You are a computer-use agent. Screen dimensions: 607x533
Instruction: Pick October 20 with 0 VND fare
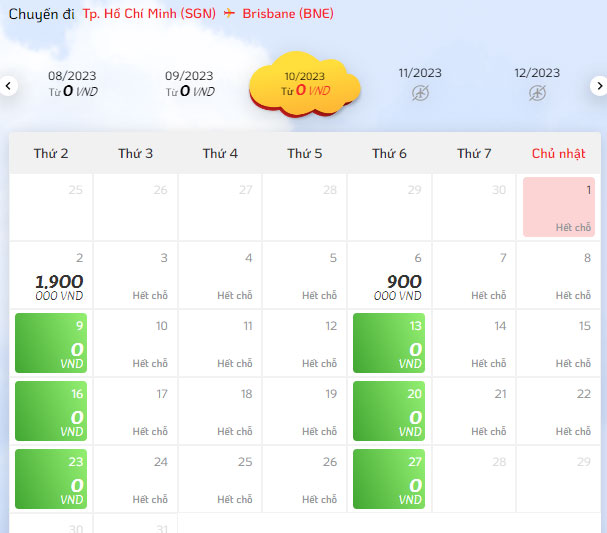[x=389, y=411]
